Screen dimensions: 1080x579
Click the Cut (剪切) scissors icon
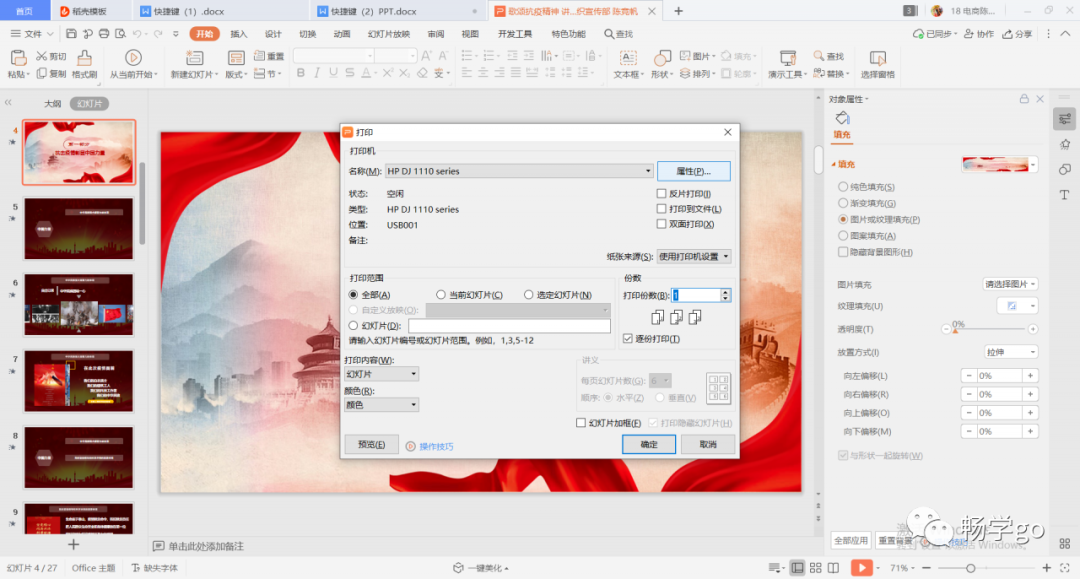pos(42,56)
